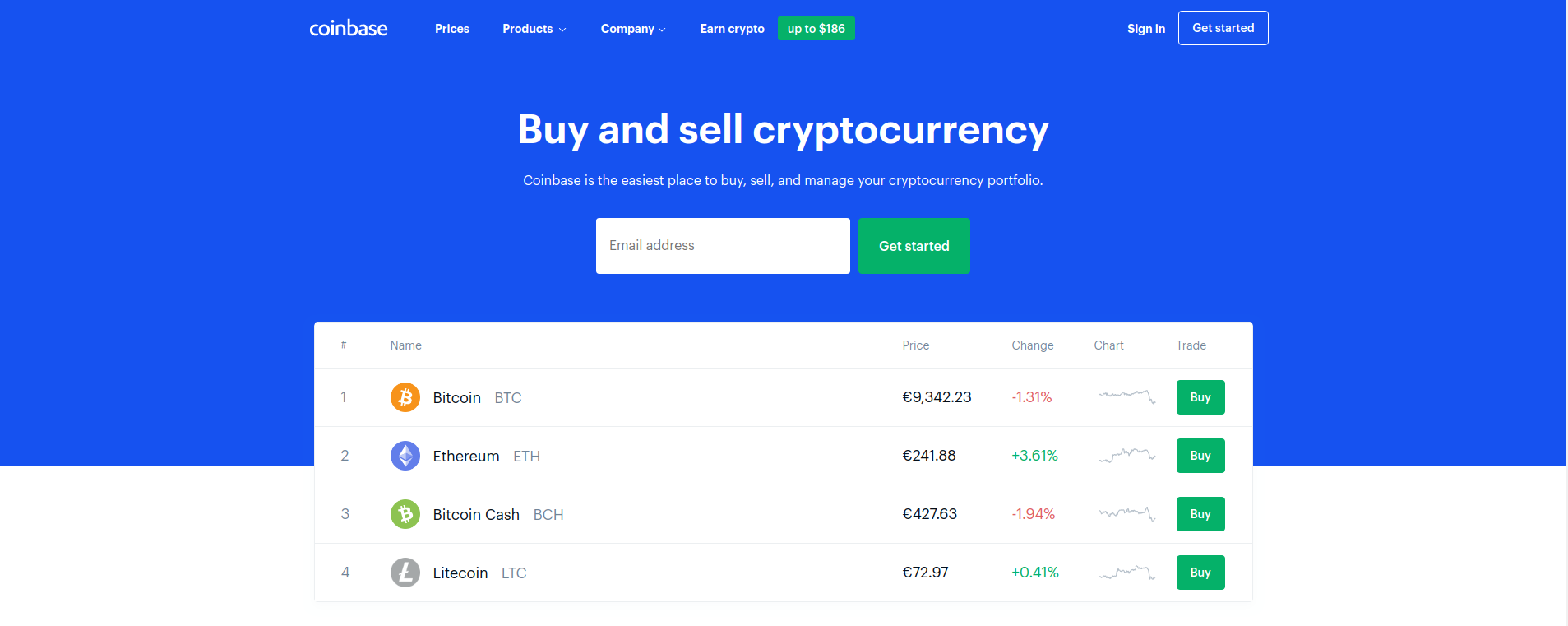Viewport: 1568px width, 626px height.
Task: Click the gray Litecoin icon
Action: click(x=405, y=573)
